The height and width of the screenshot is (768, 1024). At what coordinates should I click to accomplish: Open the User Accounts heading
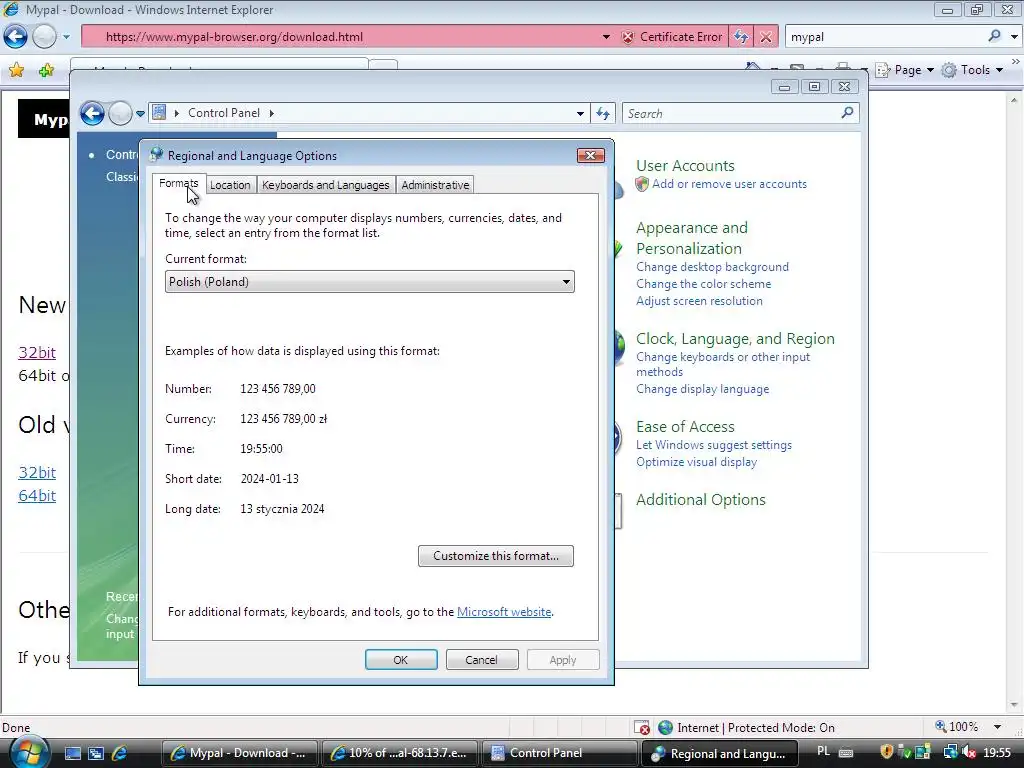click(685, 166)
